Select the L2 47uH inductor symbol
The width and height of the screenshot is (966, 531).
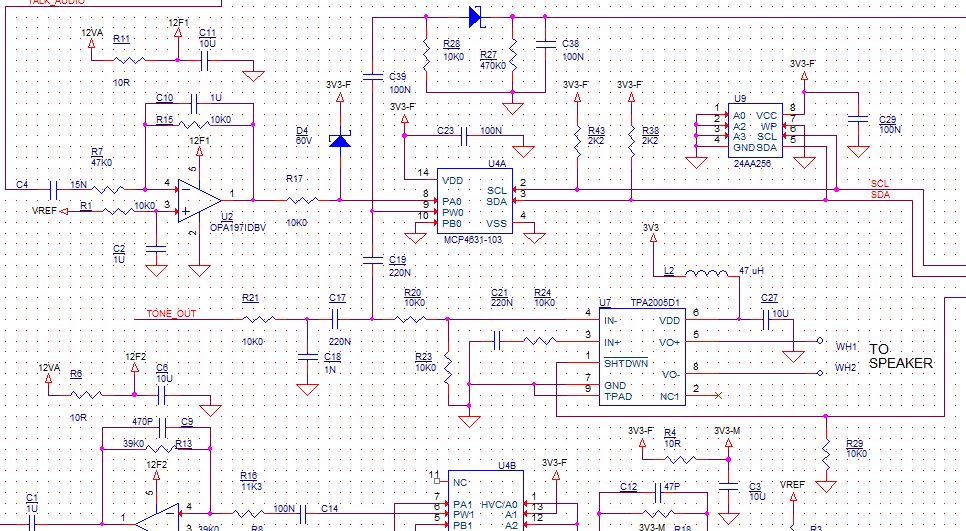tap(706, 273)
